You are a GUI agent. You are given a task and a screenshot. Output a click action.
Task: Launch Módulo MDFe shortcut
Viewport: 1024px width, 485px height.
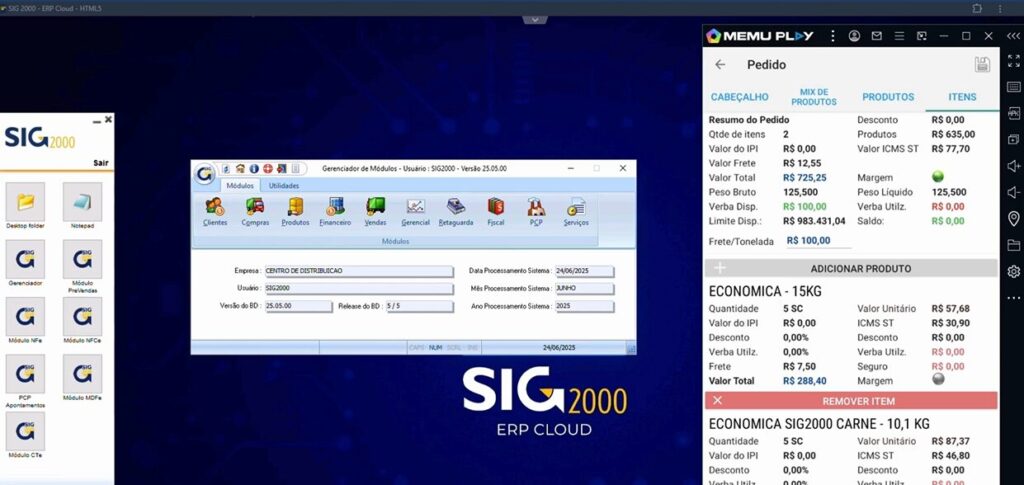point(82,378)
